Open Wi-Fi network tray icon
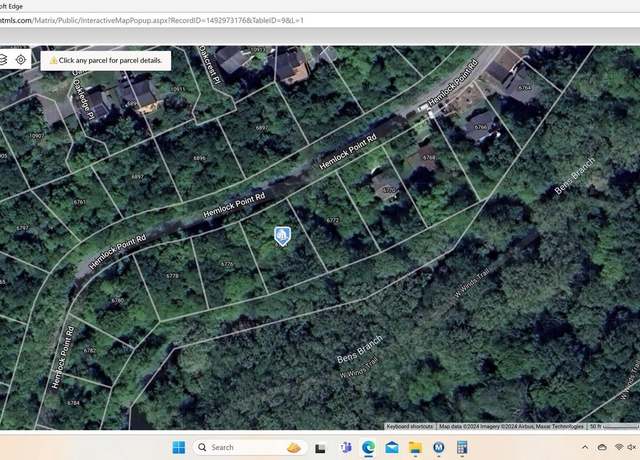Viewport: 640px width, 460px height. click(619, 447)
